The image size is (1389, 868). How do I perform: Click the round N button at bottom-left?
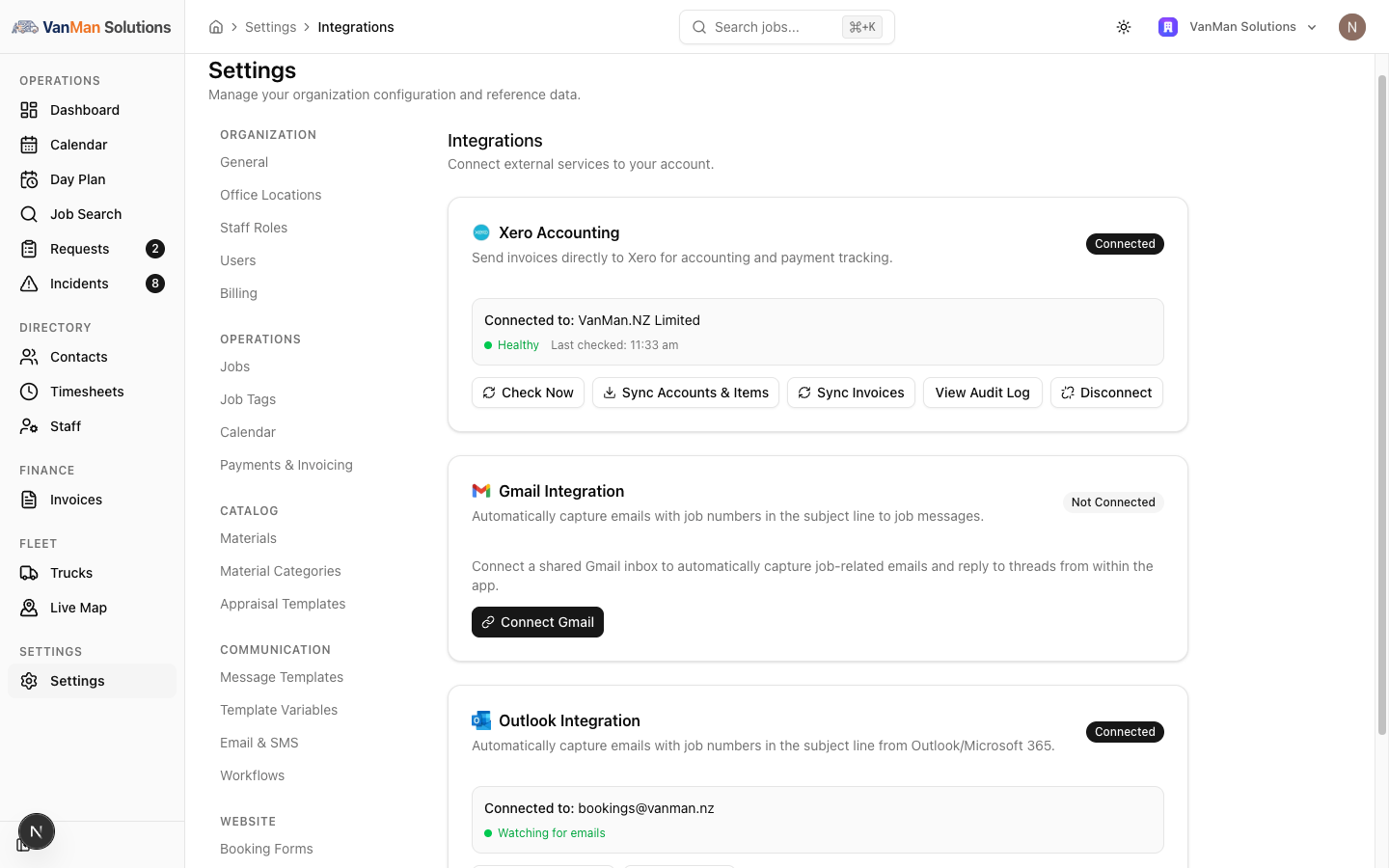click(x=37, y=831)
